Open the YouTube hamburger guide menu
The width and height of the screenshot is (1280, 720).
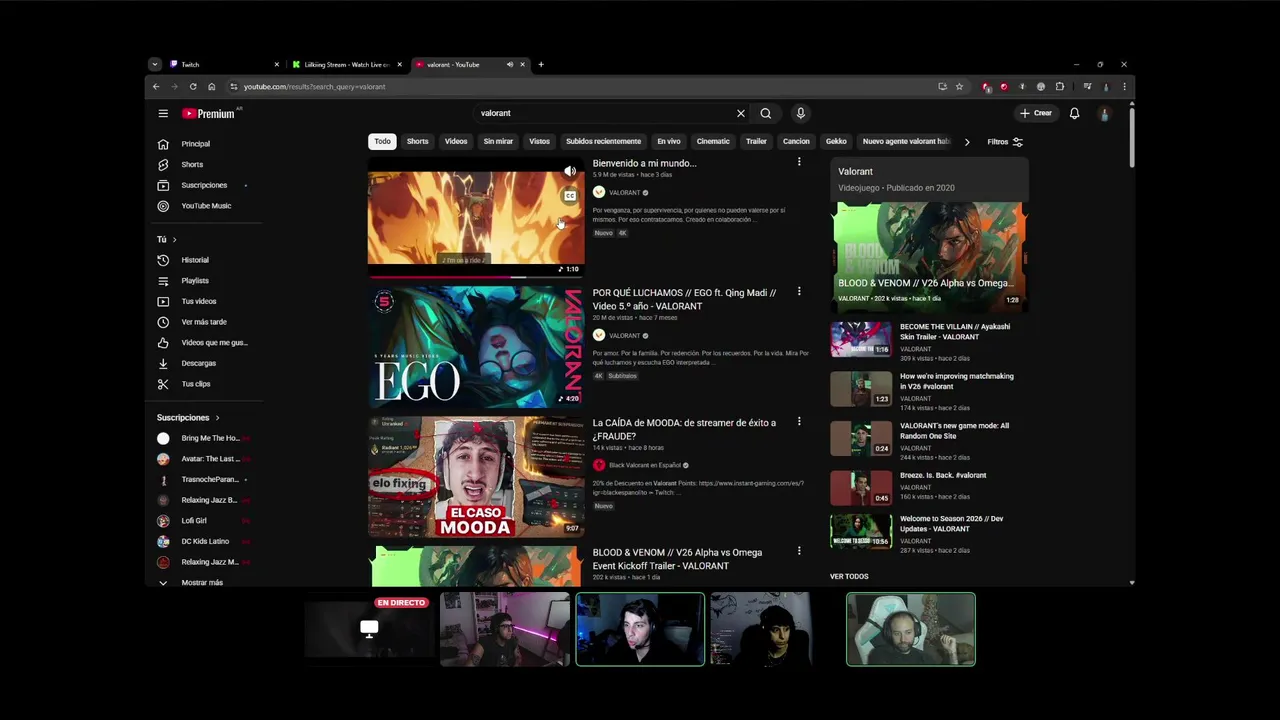coord(163,113)
